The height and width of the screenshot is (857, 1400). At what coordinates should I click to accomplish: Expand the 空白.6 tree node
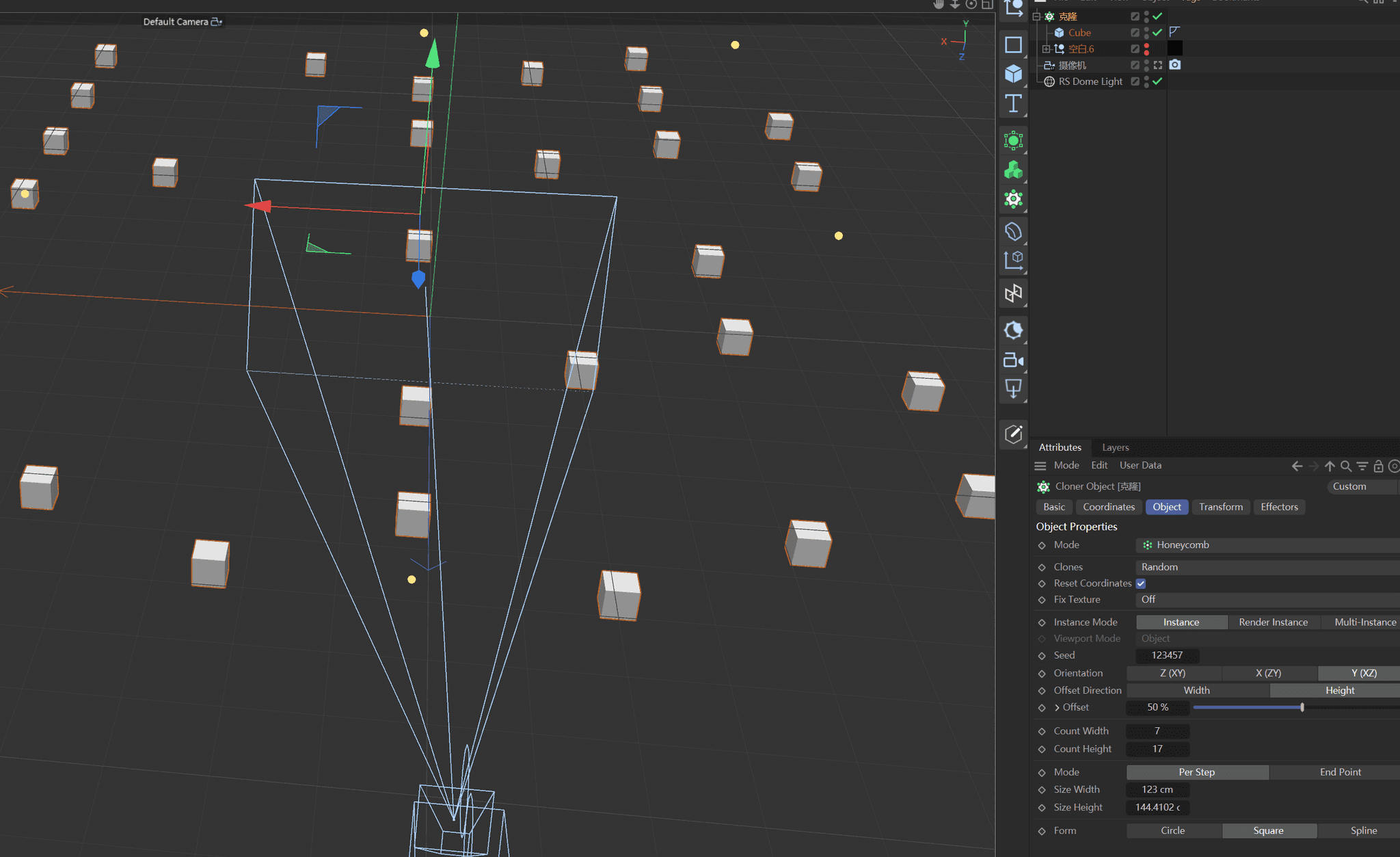[1046, 49]
